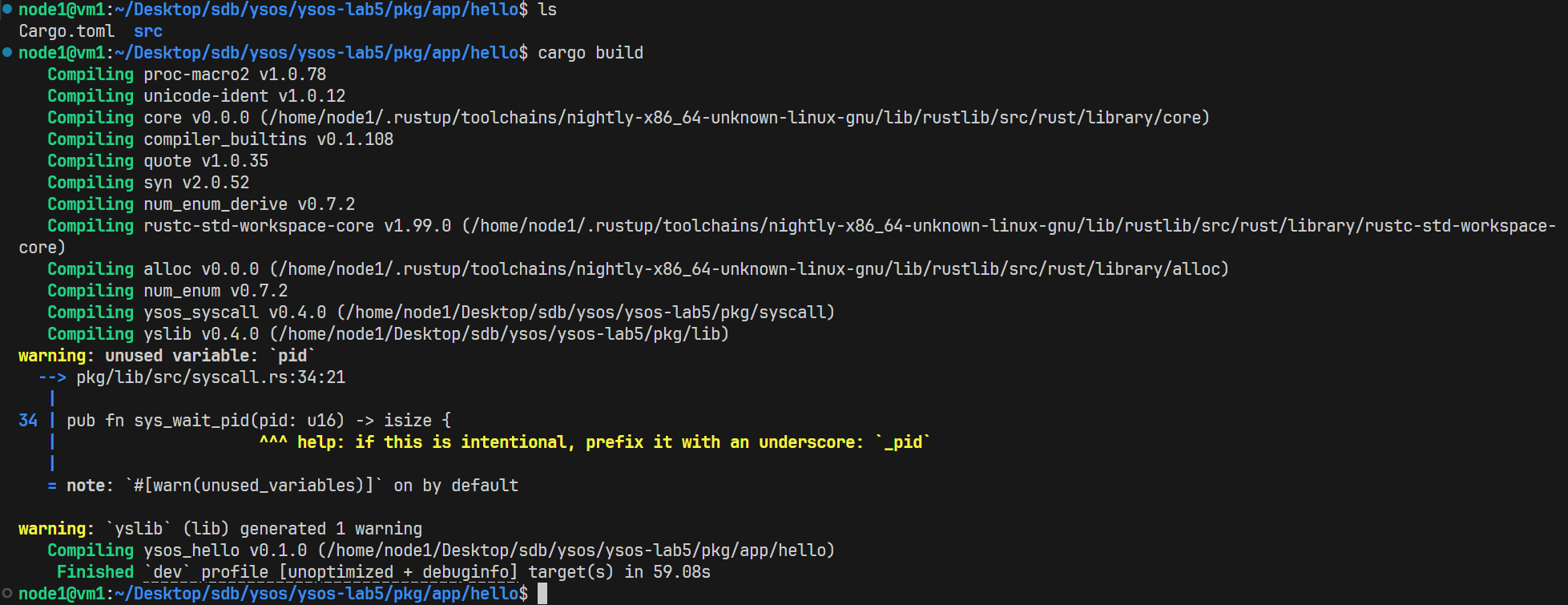This screenshot has width=1568, height=605.
Task: Click the 'ysos_hello v0.1.0' compile line
Action: click(441, 551)
